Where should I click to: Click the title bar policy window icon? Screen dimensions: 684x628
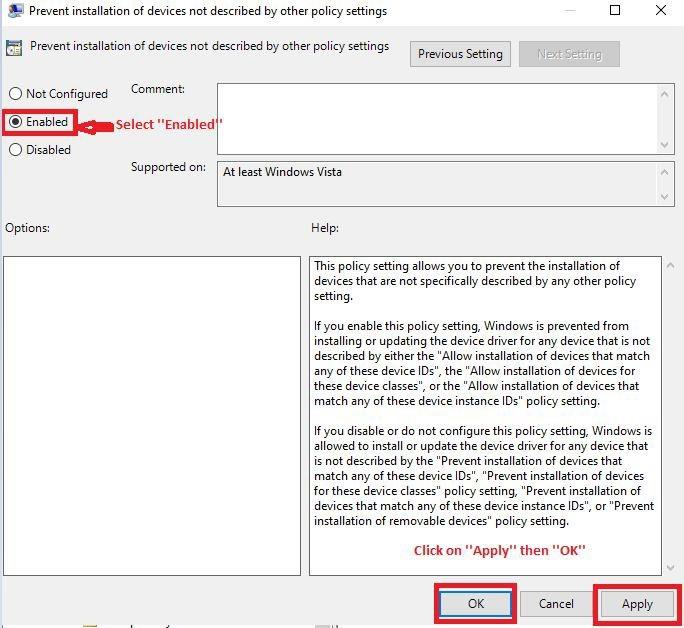[12, 11]
